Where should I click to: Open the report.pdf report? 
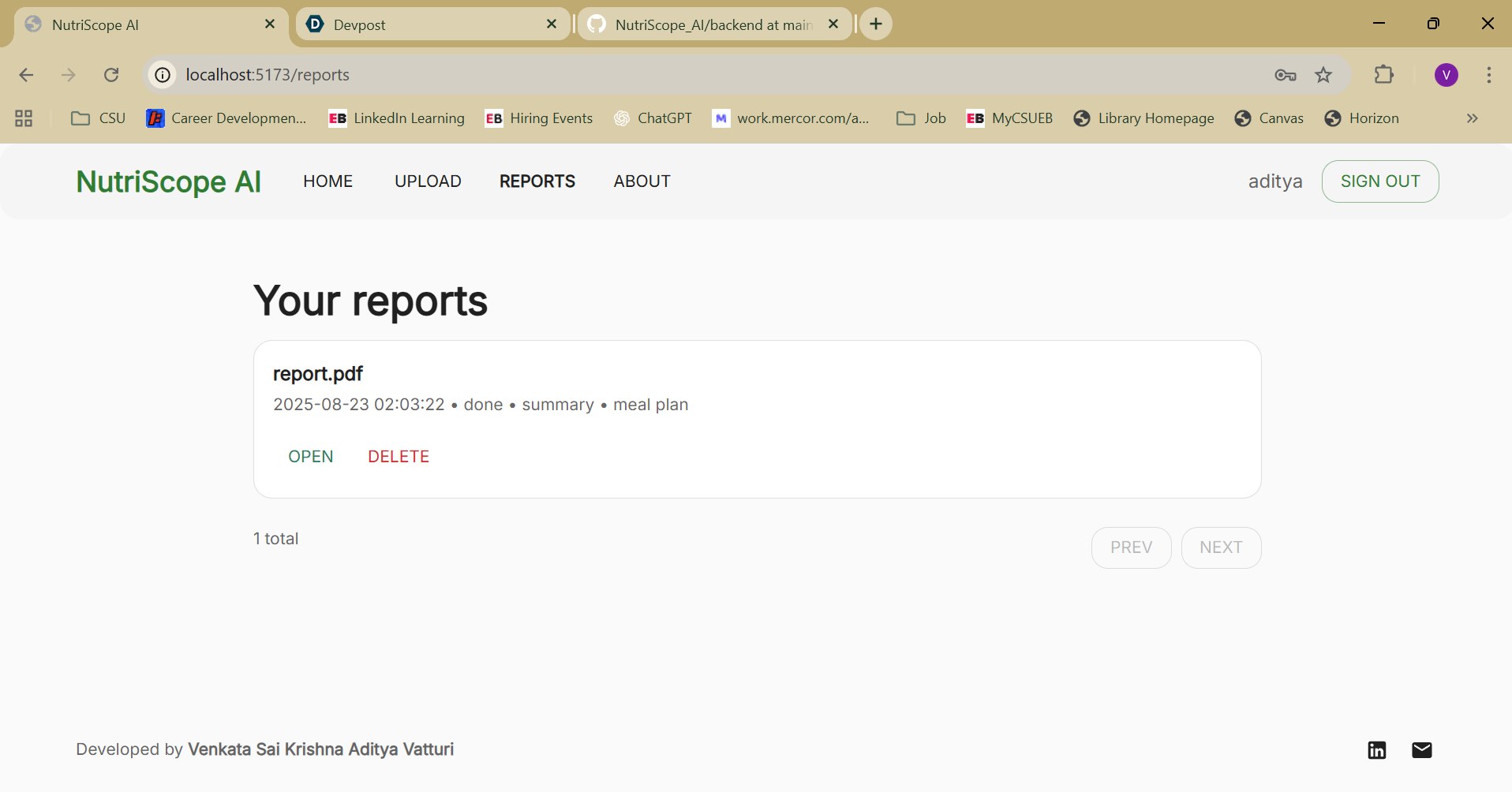pos(311,457)
